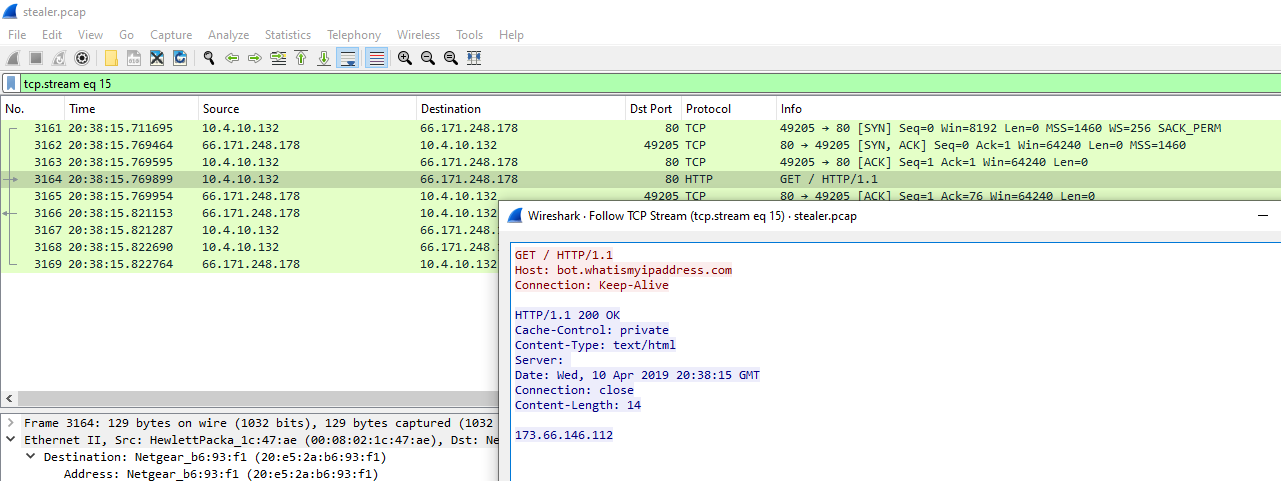
Task: Open Capture options gear icon
Action: [82, 58]
